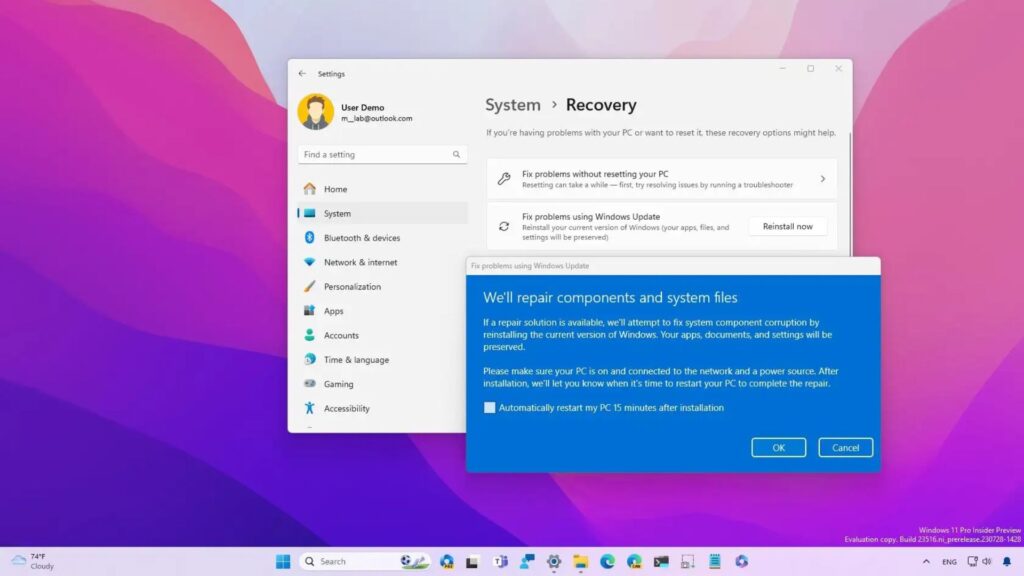Open the Accounts settings section
The height and width of the screenshot is (576, 1024).
tap(341, 336)
